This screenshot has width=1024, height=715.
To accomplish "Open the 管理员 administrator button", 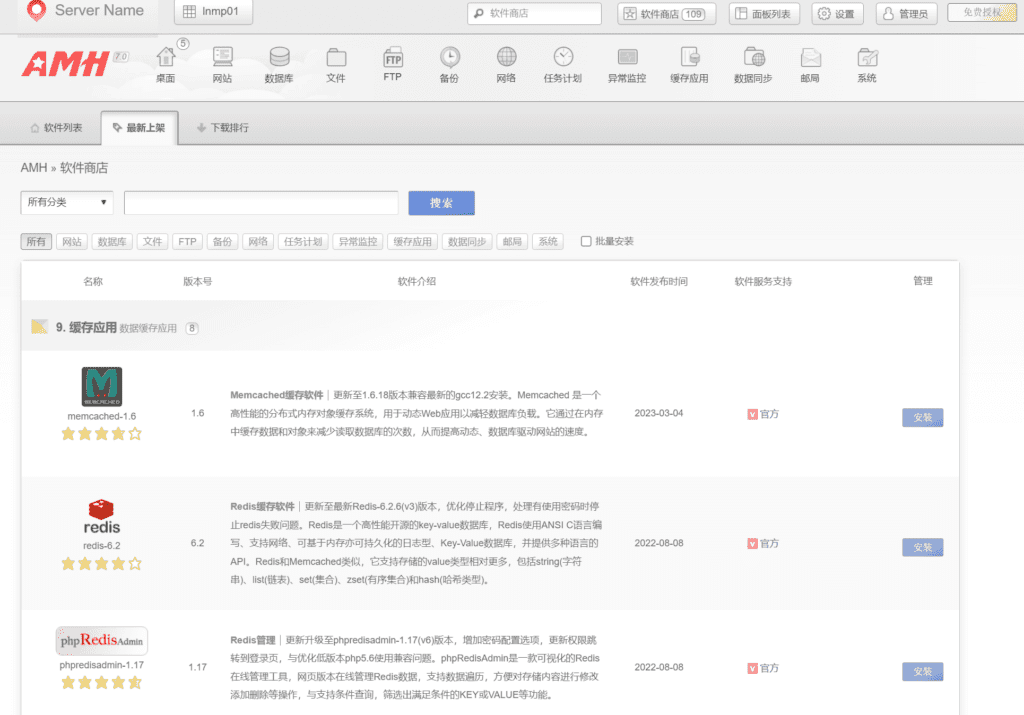I will click(x=906, y=14).
